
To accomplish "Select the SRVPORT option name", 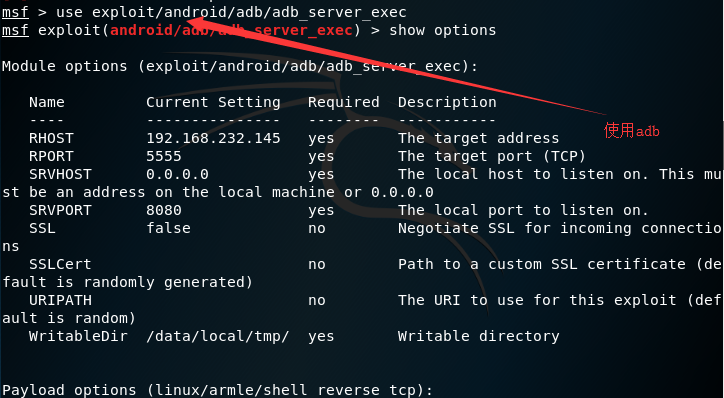I will [60, 211].
